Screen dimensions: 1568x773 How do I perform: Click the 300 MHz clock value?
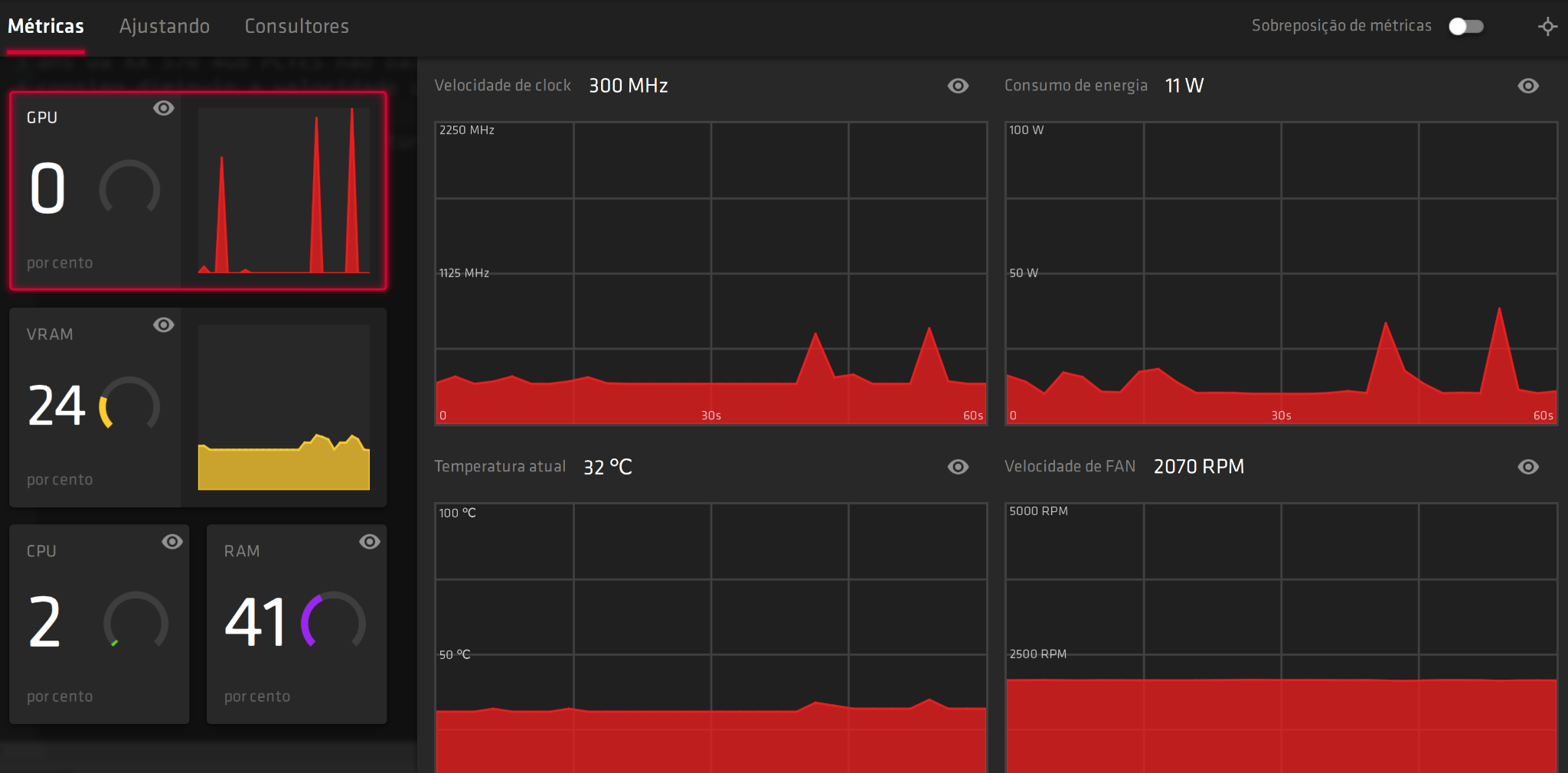coord(629,86)
